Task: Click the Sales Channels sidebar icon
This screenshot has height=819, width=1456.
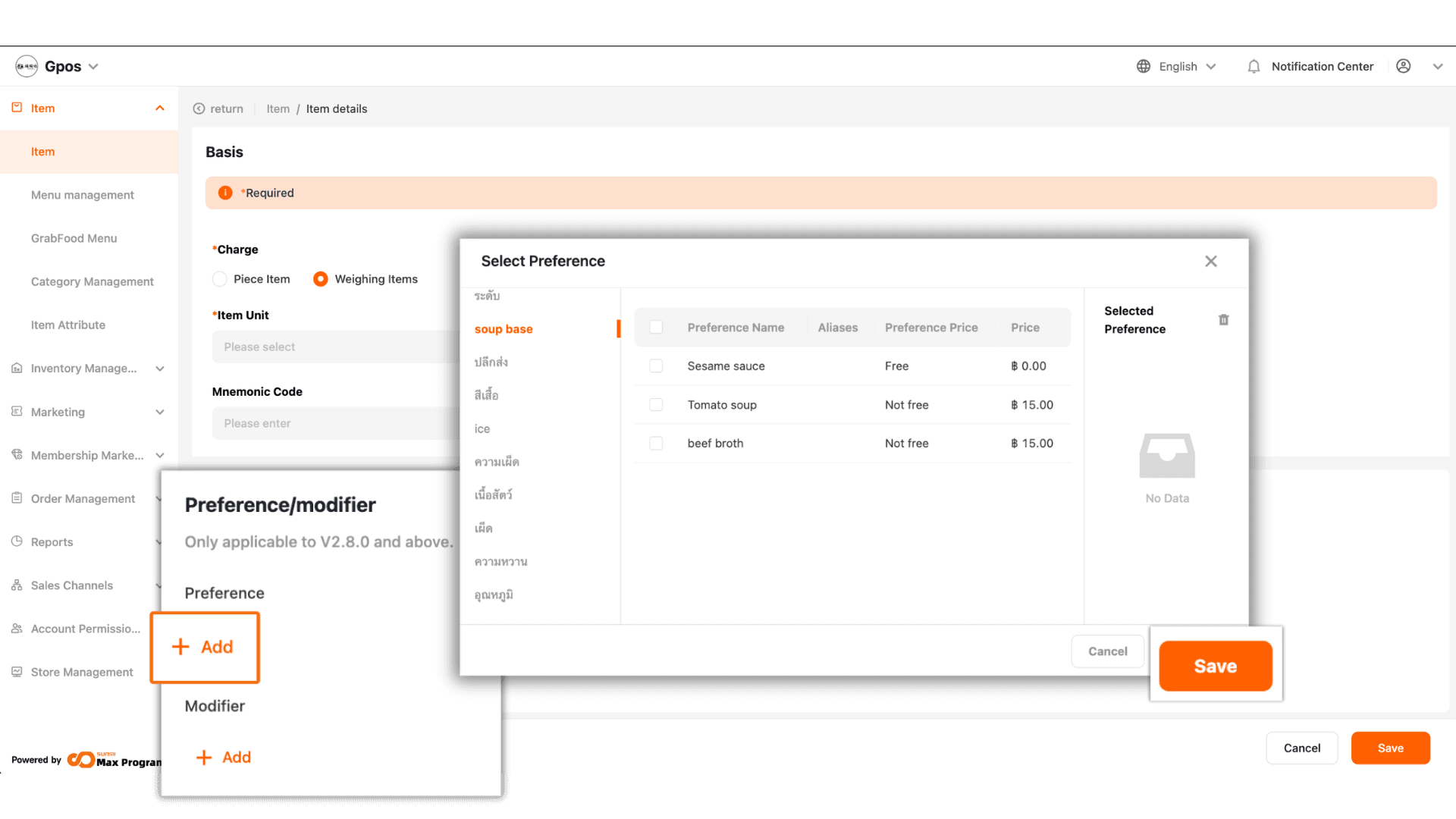Action: coord(17,585)
